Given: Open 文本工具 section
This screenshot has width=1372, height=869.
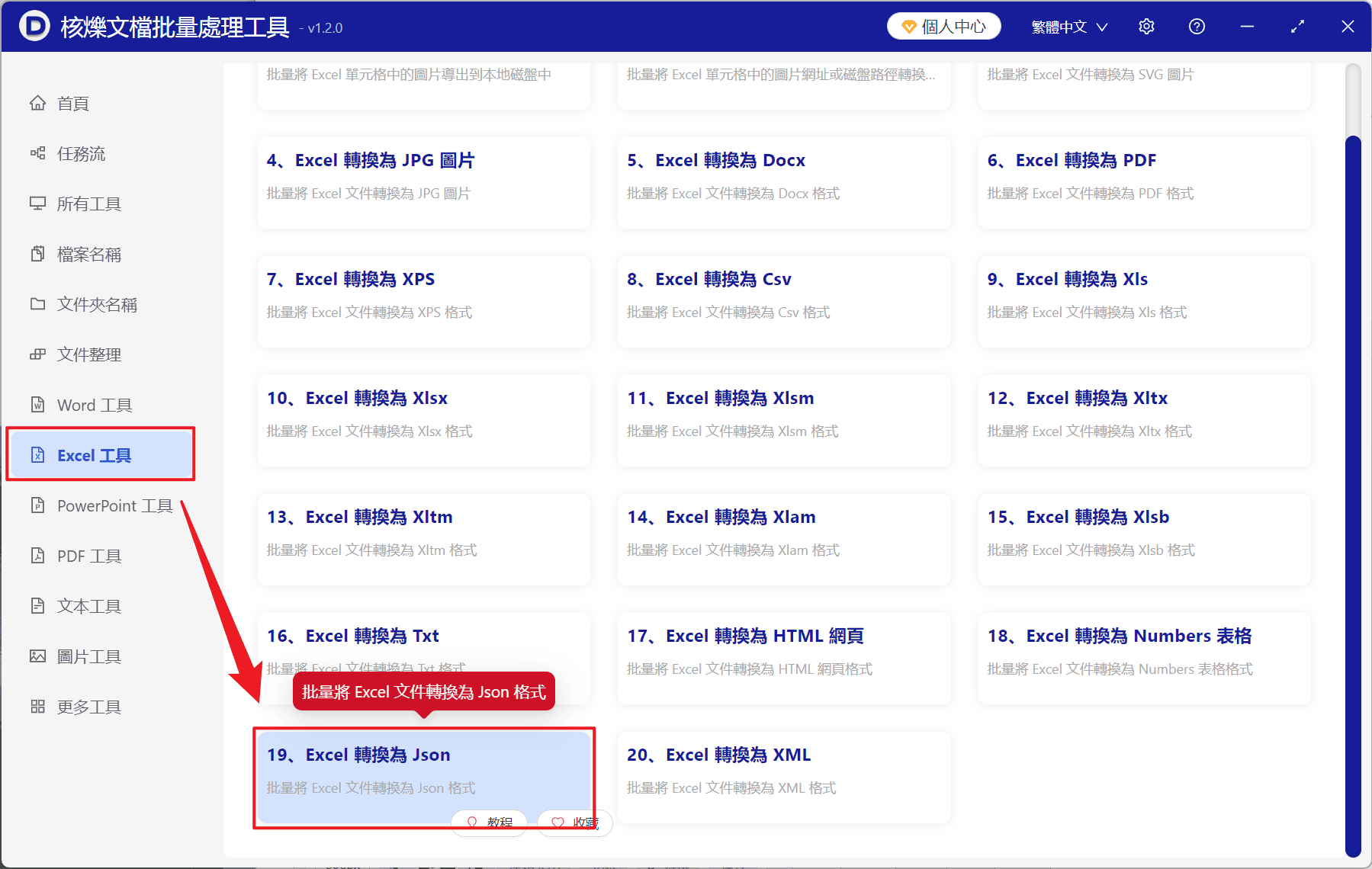Looking at the screenshot, I should coord(100,606).
